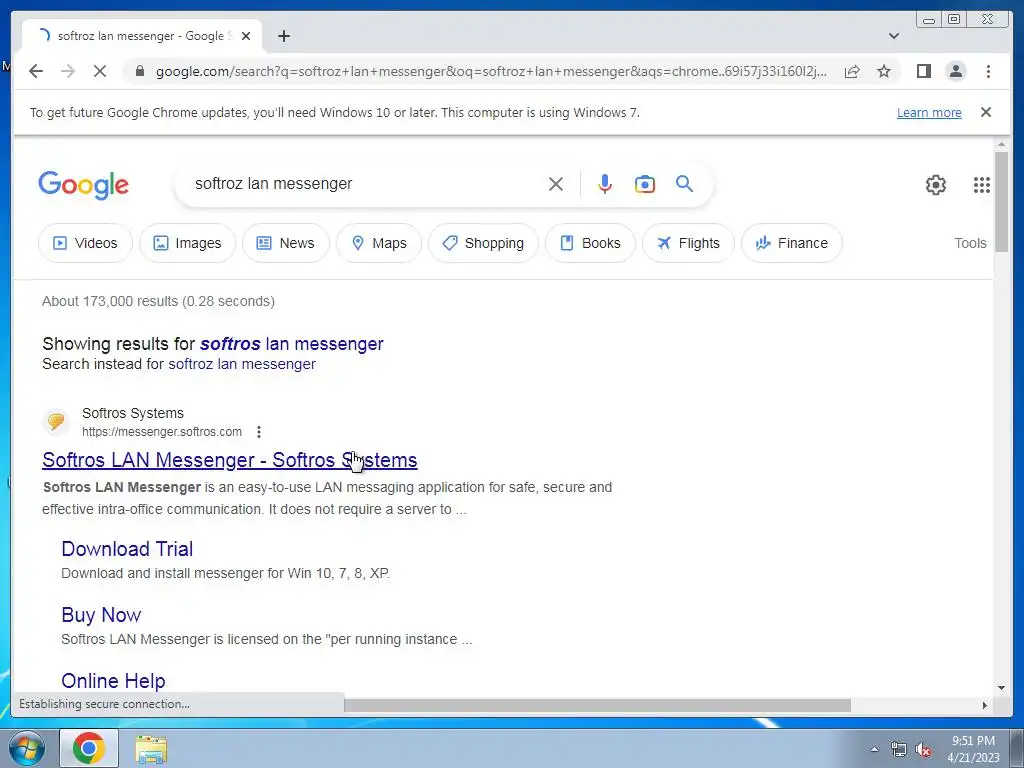Open the three-dot menu for Softros result
The height and width of the screenshot is (768, 1024).
259,432
